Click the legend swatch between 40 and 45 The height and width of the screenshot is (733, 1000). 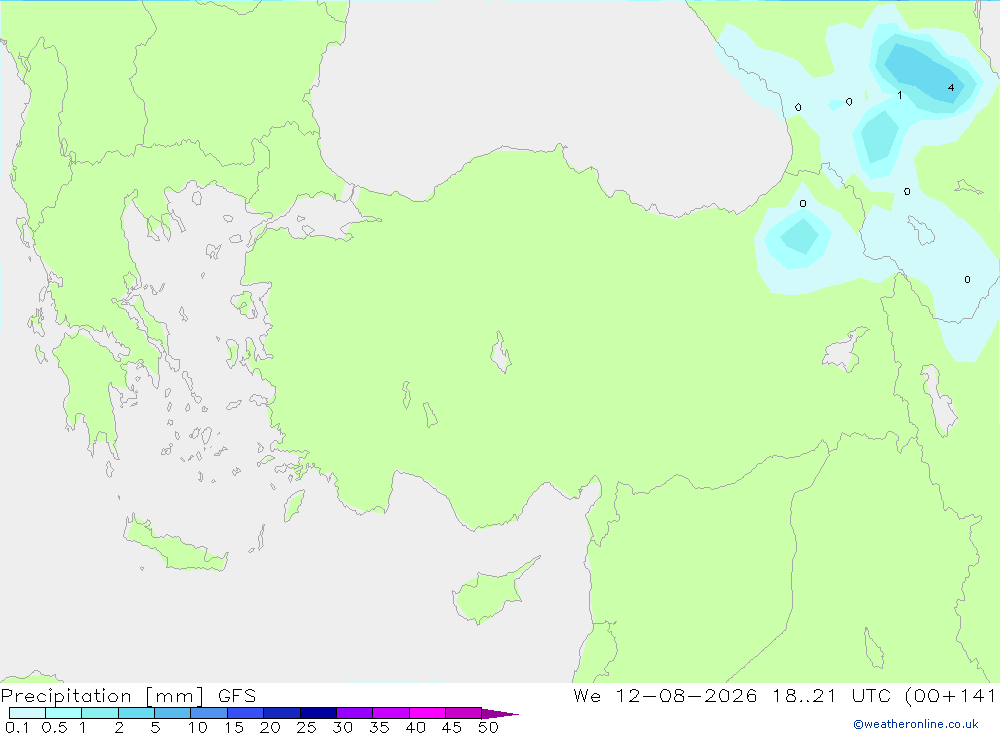coord(427,713)
